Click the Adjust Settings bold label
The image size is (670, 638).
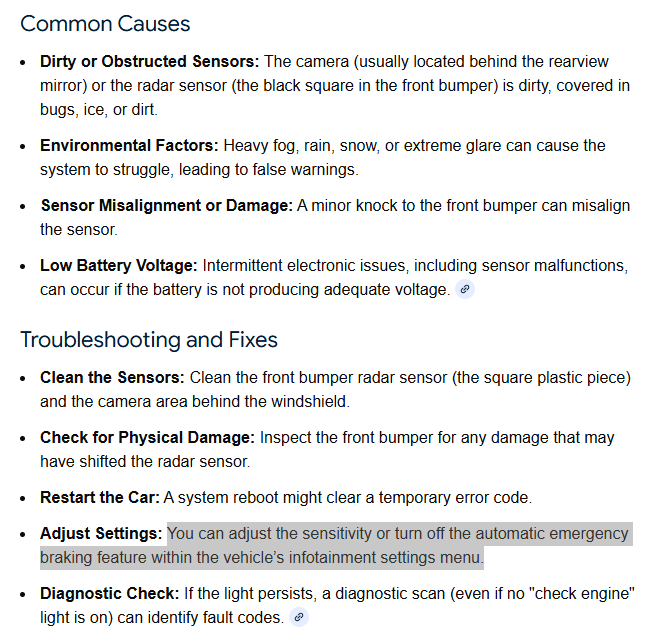[x=101, y=534]
